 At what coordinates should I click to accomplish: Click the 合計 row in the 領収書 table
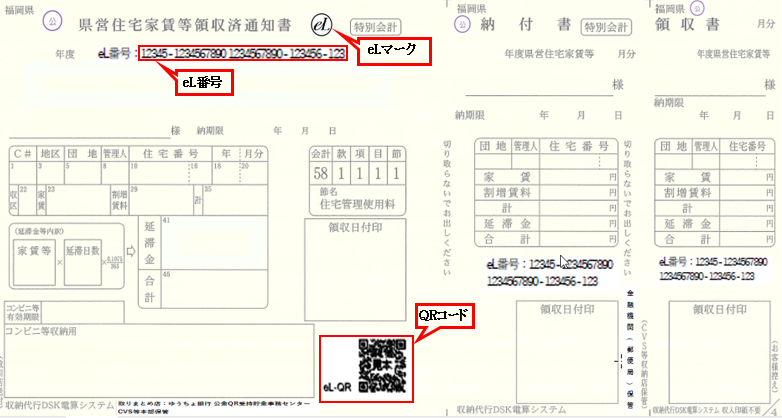[x=715, y=239]
